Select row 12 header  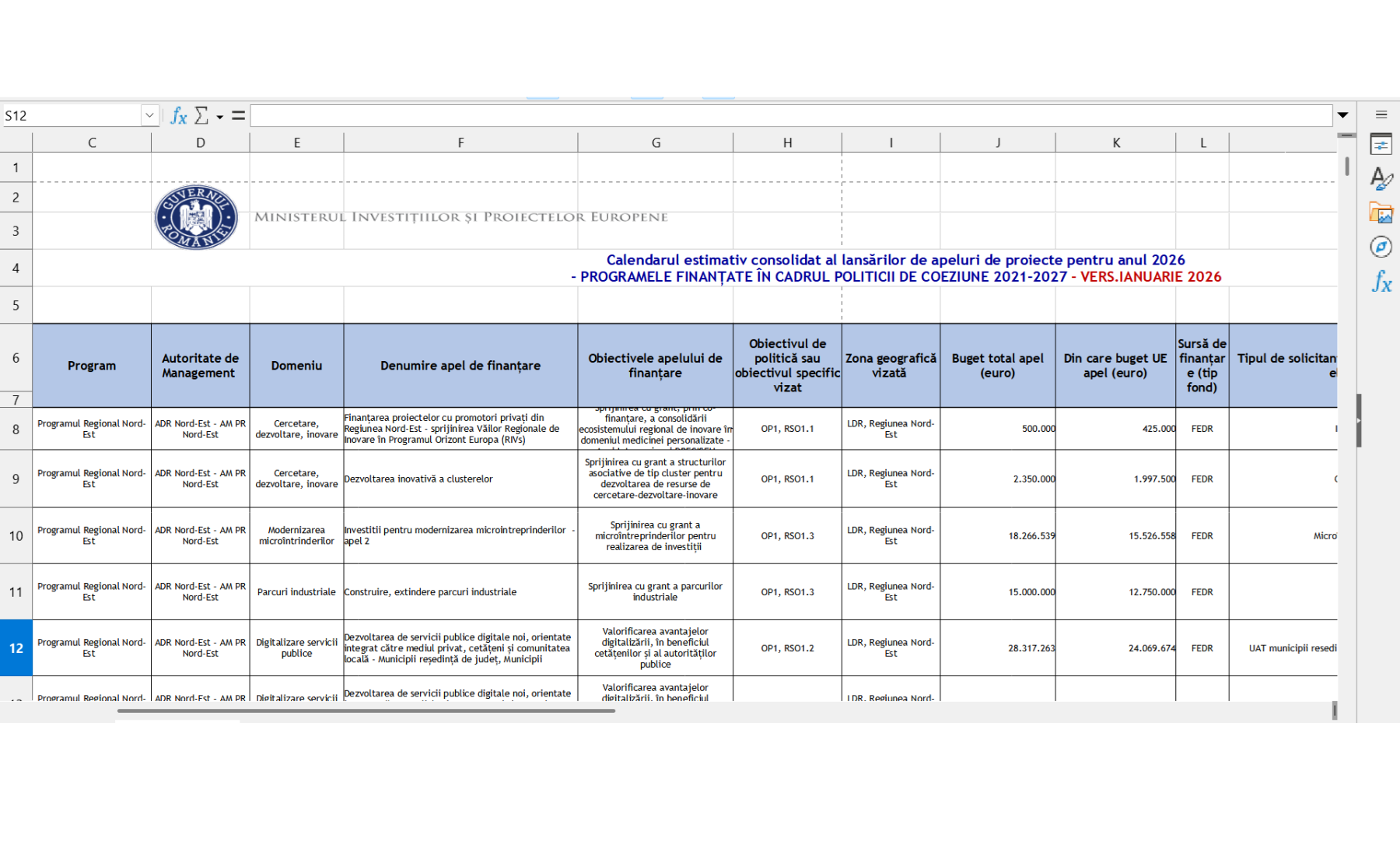coord(16,647)
